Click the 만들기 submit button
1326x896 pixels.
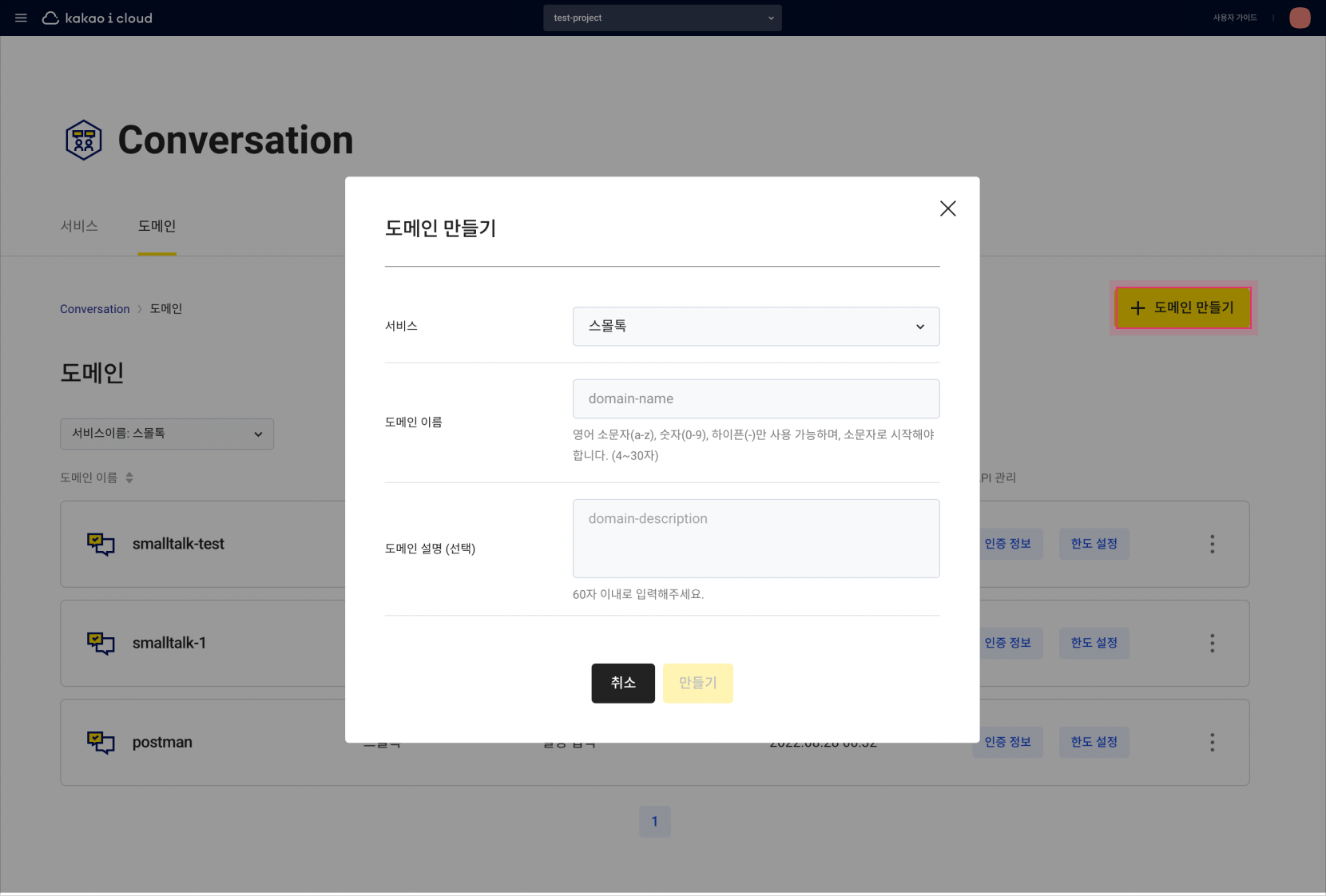(x=698, y=683)
